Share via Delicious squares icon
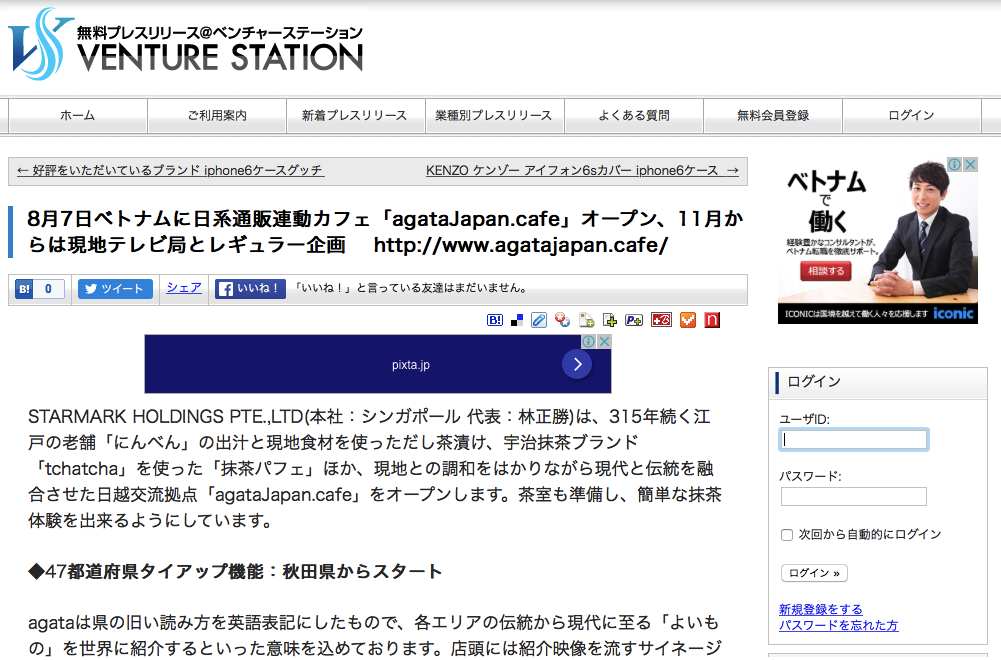Image resolution: width=1001 pixels, height=660 pixels. [517, 320]
